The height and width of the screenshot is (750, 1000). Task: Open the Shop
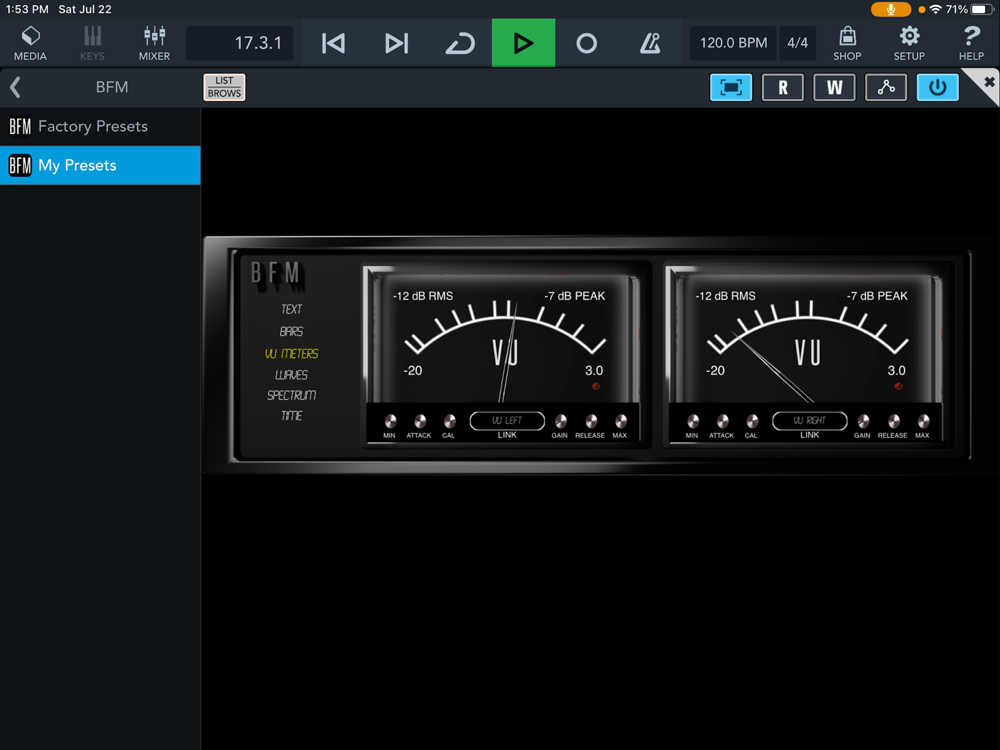(x=847, y=43)
